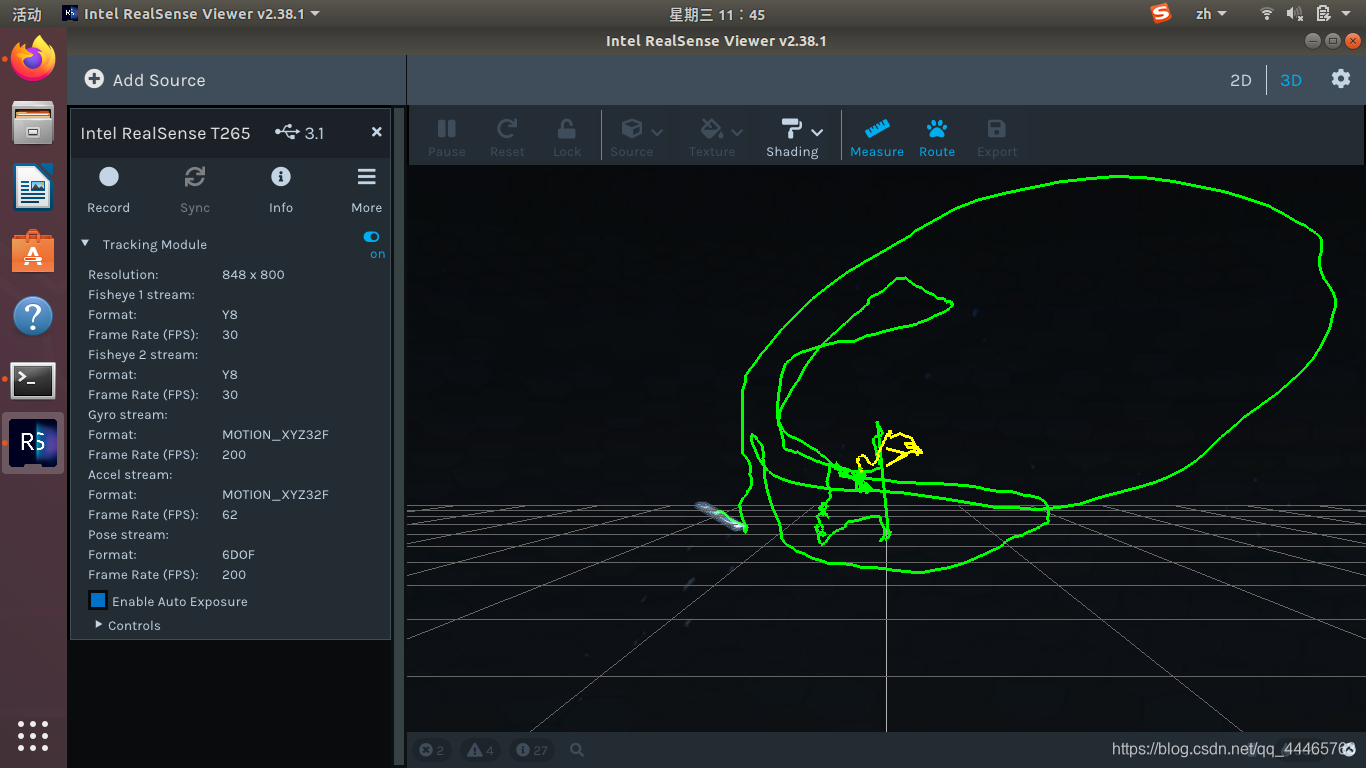
Task: Click the USB 3.1 connection icon
Action: tap(287, 132)
